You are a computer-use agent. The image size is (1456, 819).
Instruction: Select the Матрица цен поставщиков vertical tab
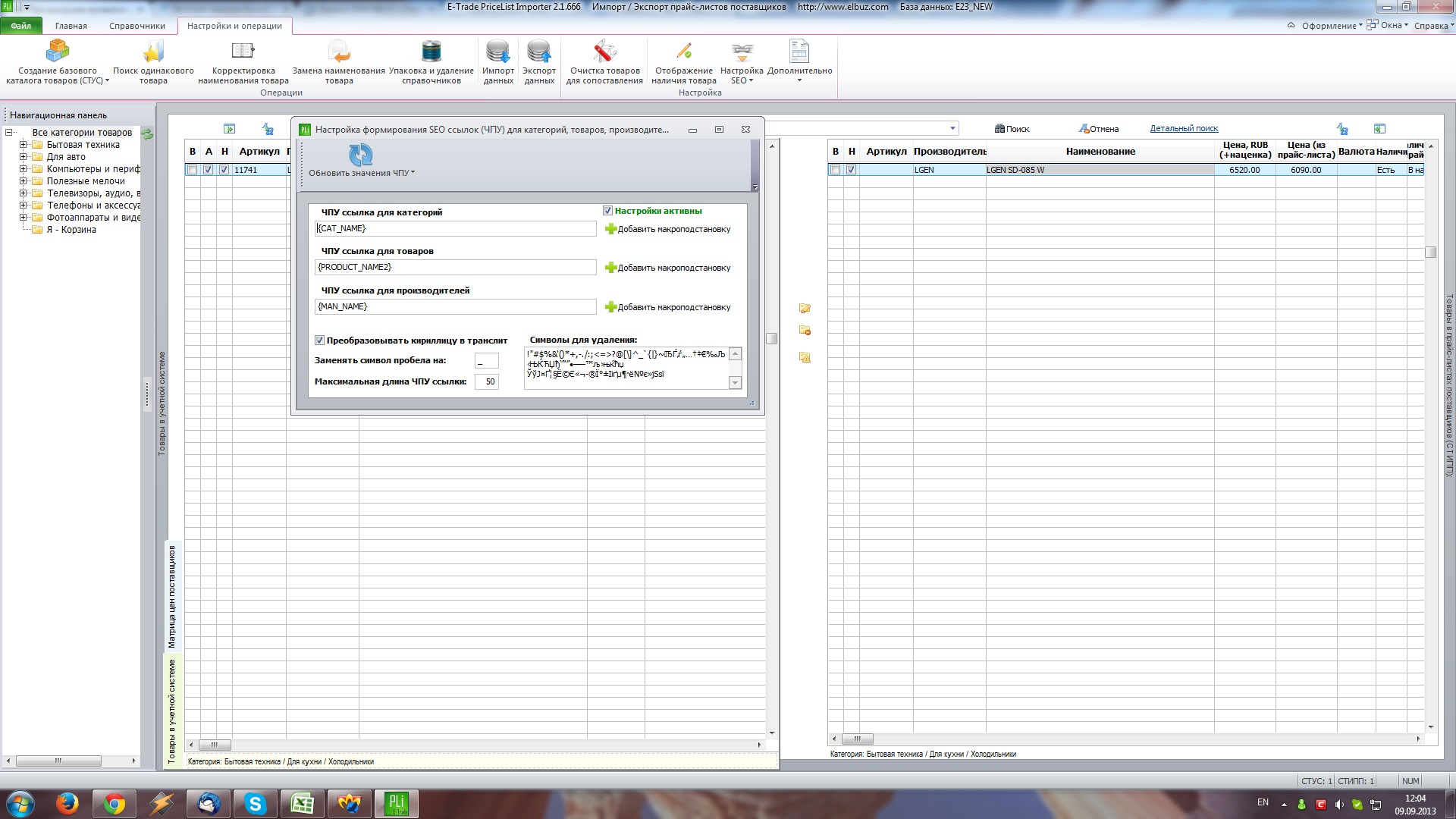(x=172, y=596)
